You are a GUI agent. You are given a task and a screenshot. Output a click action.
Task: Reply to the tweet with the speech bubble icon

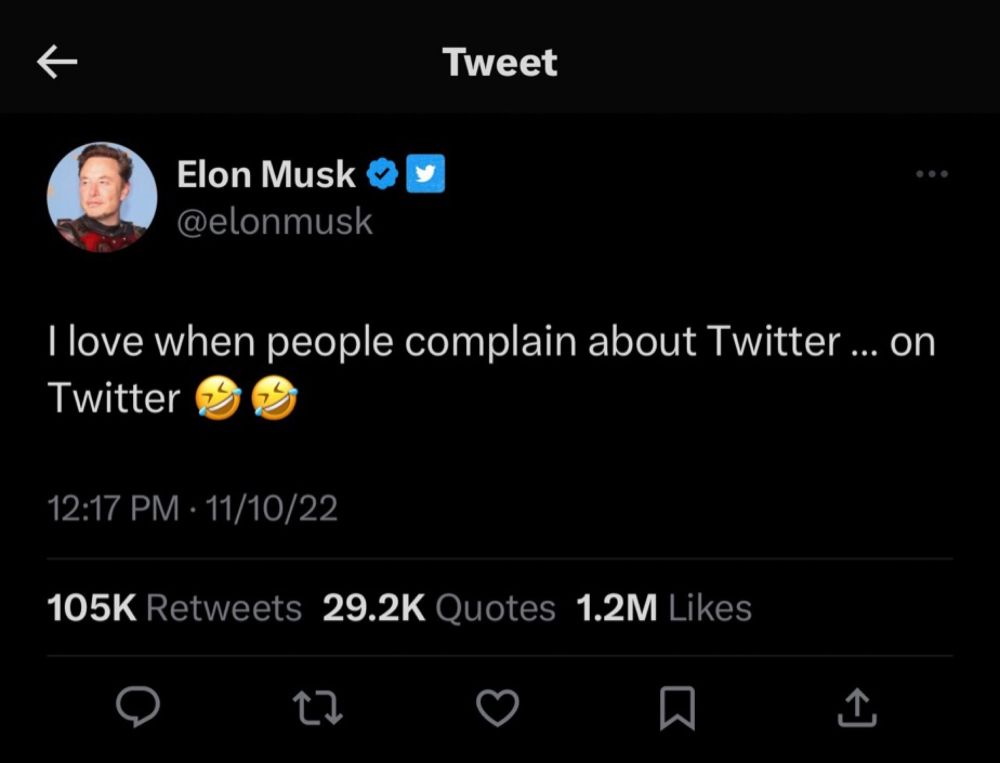pyautogui.click(x=138, y=708)
